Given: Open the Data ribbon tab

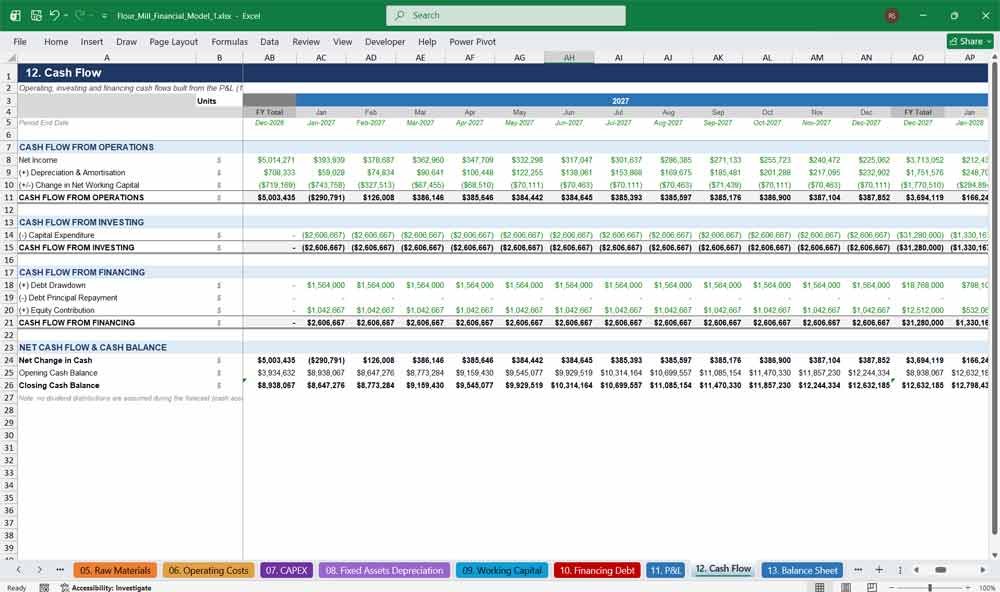Looking at the screenshot, I should click(269, 41).
